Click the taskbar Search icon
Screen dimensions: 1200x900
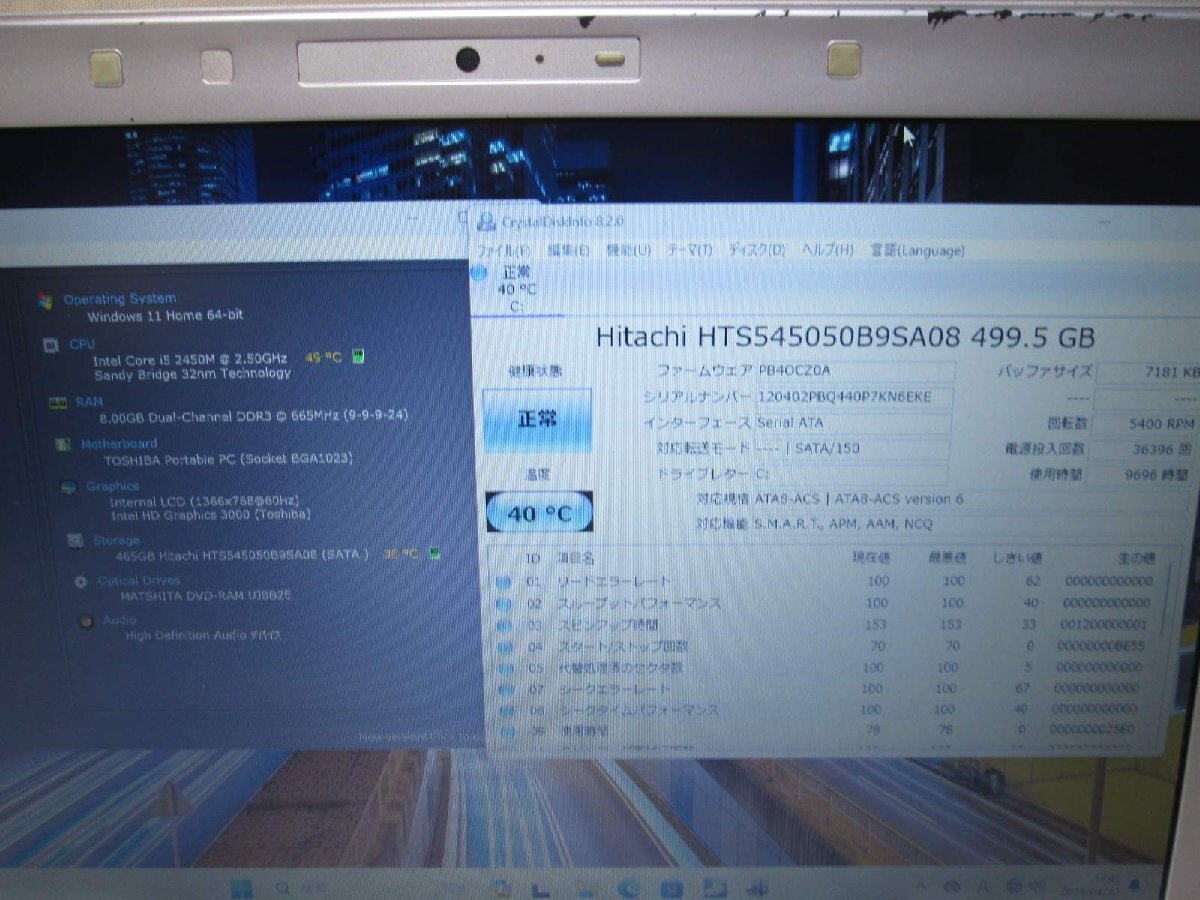[x=283, y=888]
